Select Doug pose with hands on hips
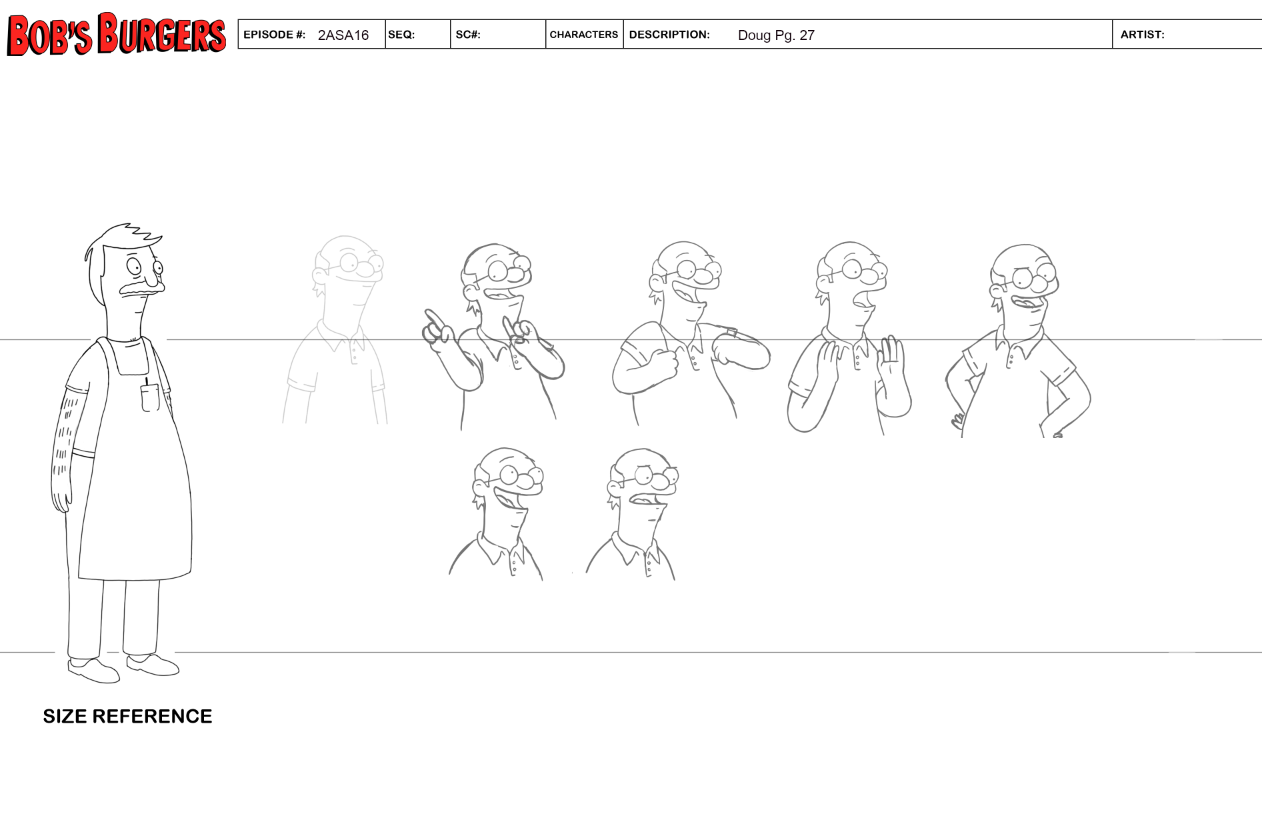This screenshot has height=819, width=1262. click(1018, 341)
